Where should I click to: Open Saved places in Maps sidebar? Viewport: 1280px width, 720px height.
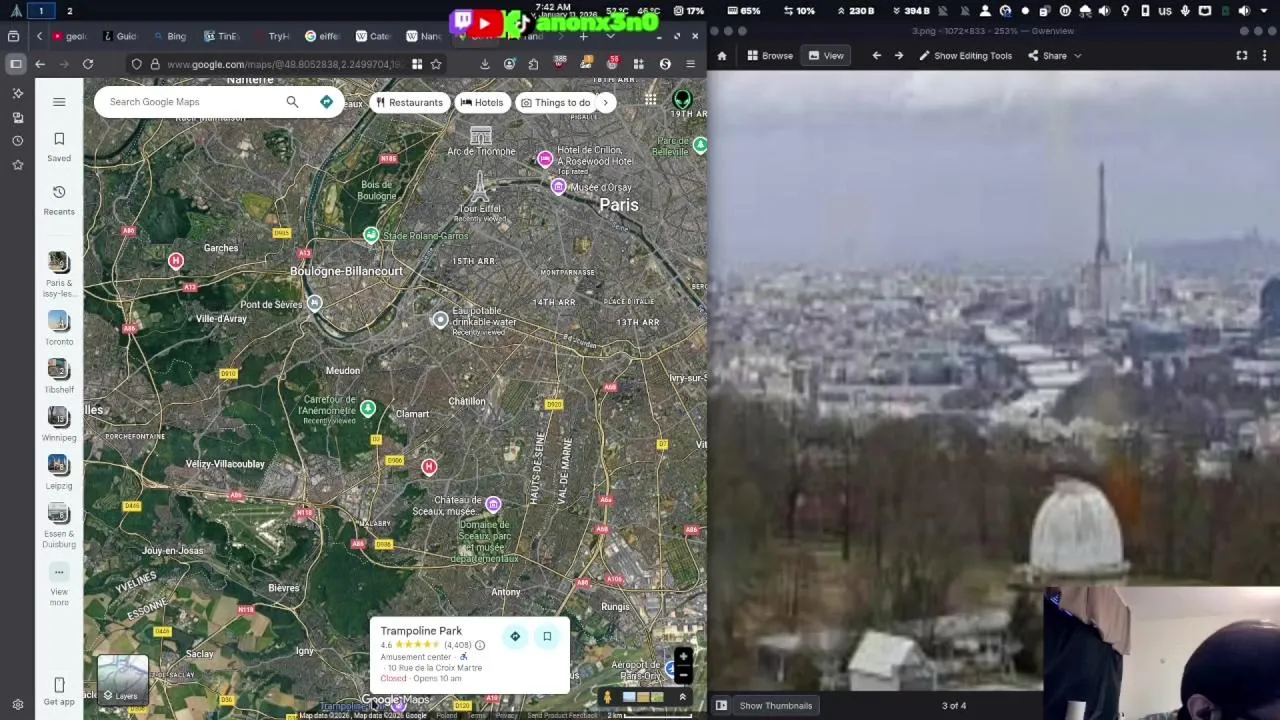click(59, 146)
